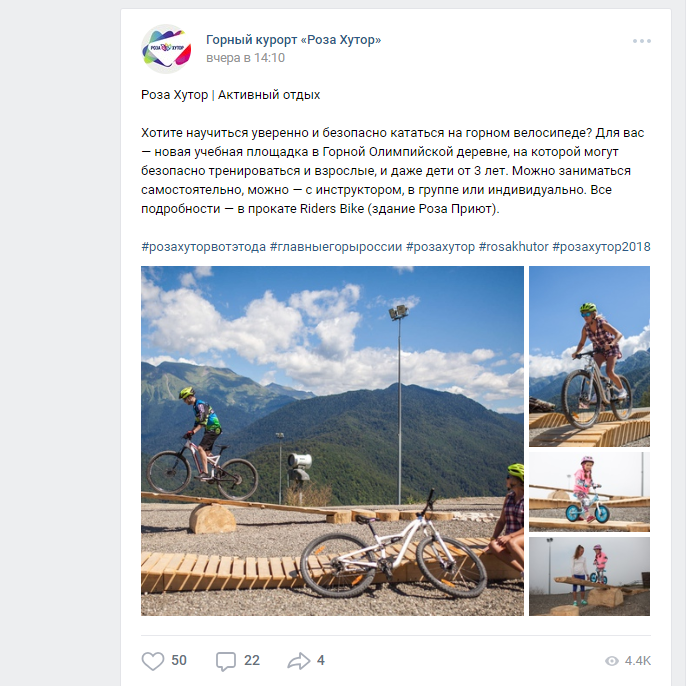Click the views eye icon
Image resolution: width=686 pixels, height=686 pixels.
pos(612,661)
